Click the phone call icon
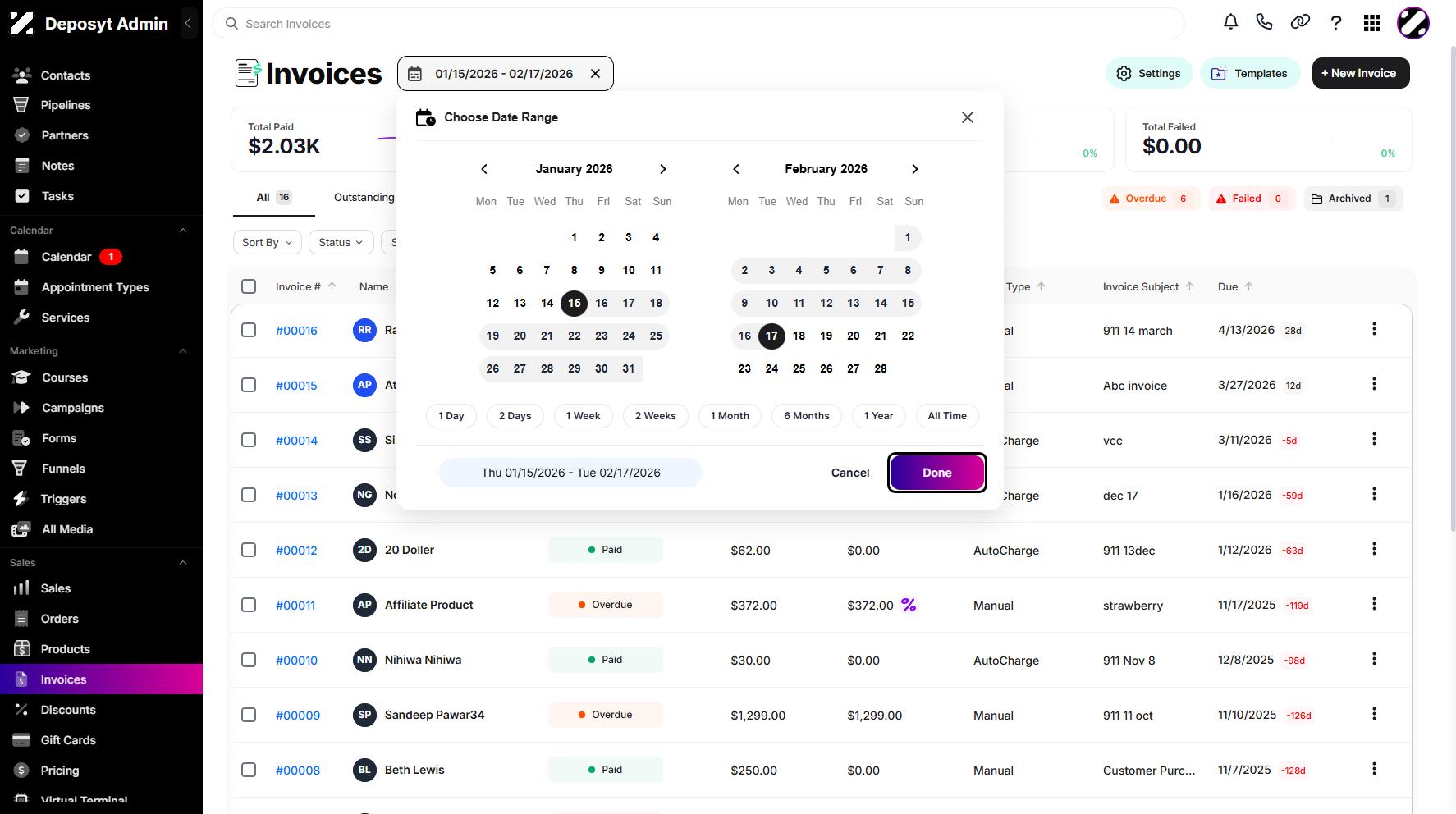Screen dimensions: 1456x814 (x=1264, y=23)
